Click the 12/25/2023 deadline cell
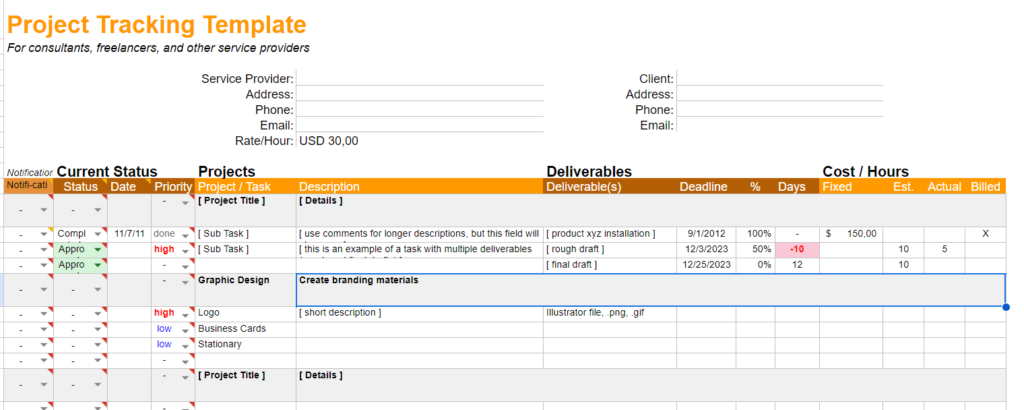 tap(706, 265)
